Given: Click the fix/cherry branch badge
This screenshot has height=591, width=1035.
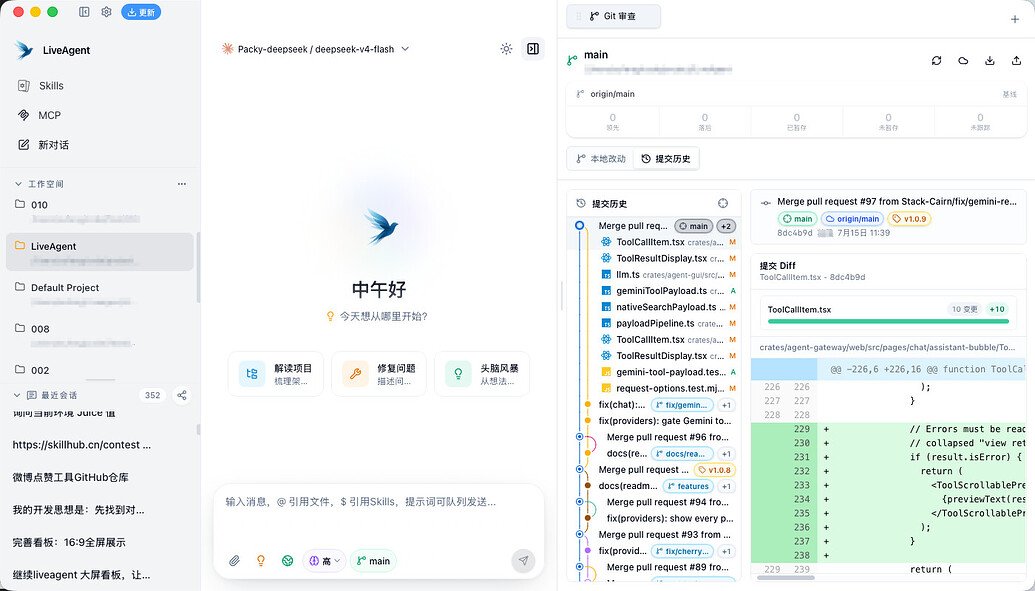Looking at the screenshot, I should (683, 551).
